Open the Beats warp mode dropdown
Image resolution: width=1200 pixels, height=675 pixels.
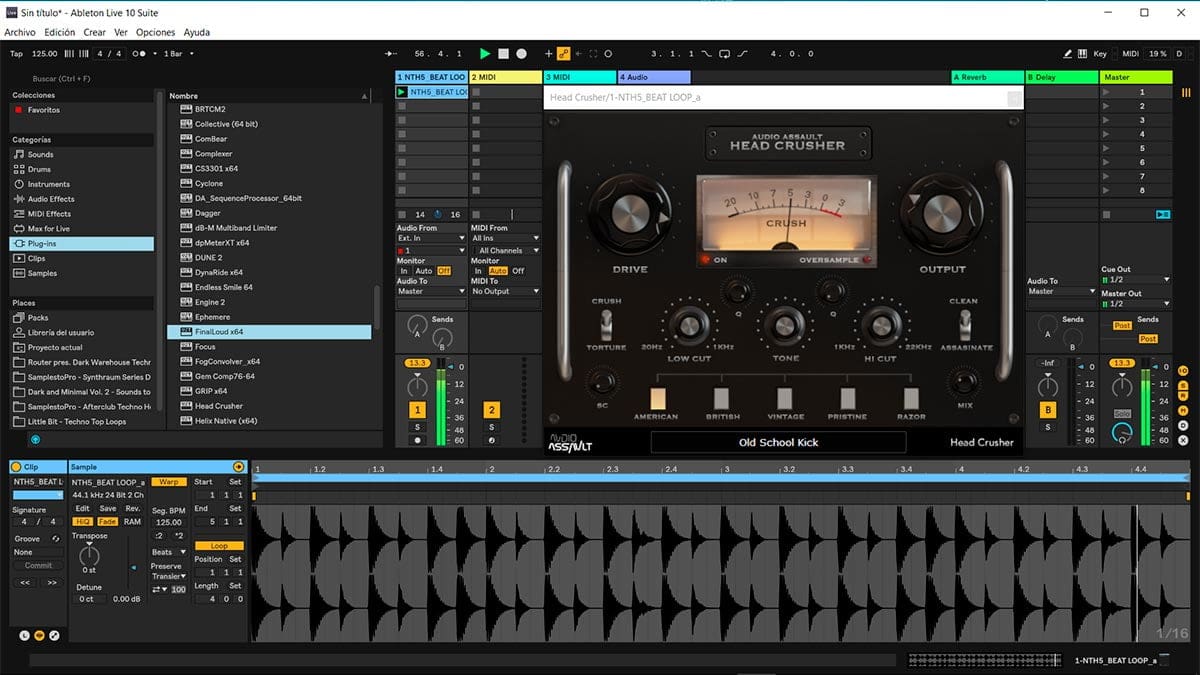coord(169,552)
